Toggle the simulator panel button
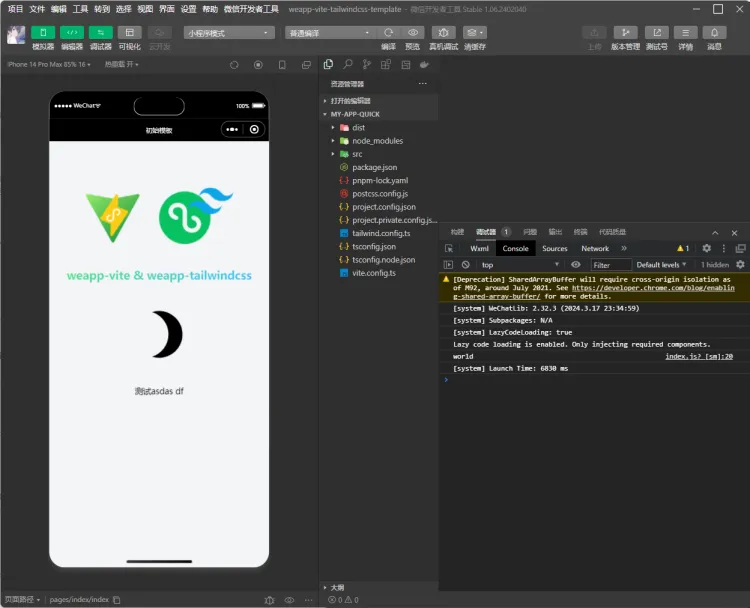Viewport: 750px width, 608px height. point(43,33)
